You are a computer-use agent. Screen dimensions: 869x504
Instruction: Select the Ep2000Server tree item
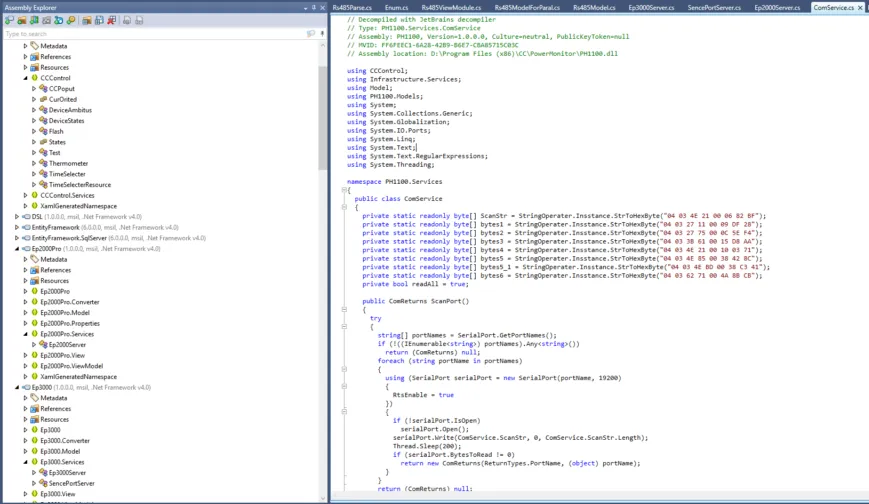click(67, 344)
